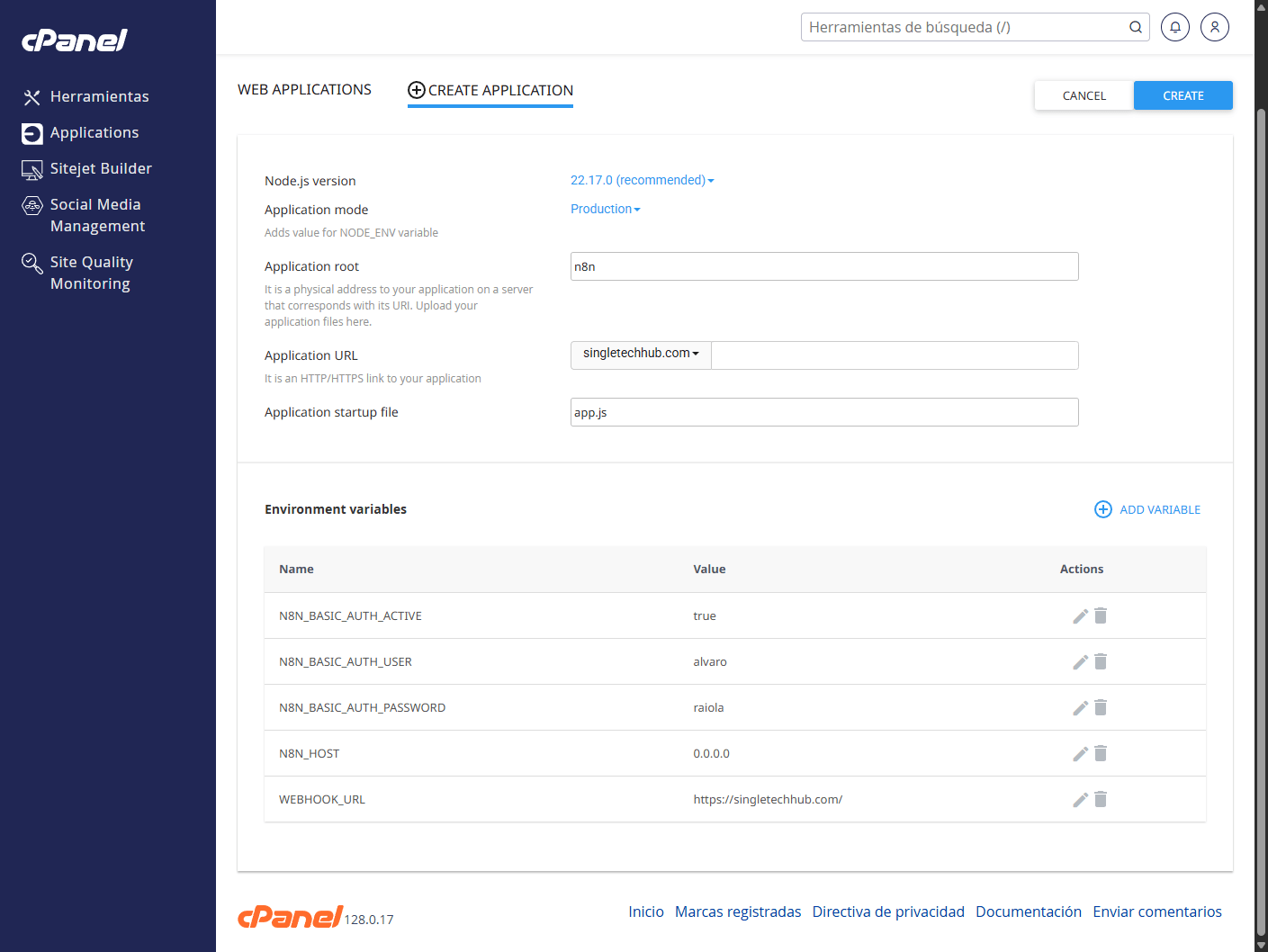Click the value 'alvaro'
Image resolution: width=1268 pixels, height=952 pixels.
(710, 662)
